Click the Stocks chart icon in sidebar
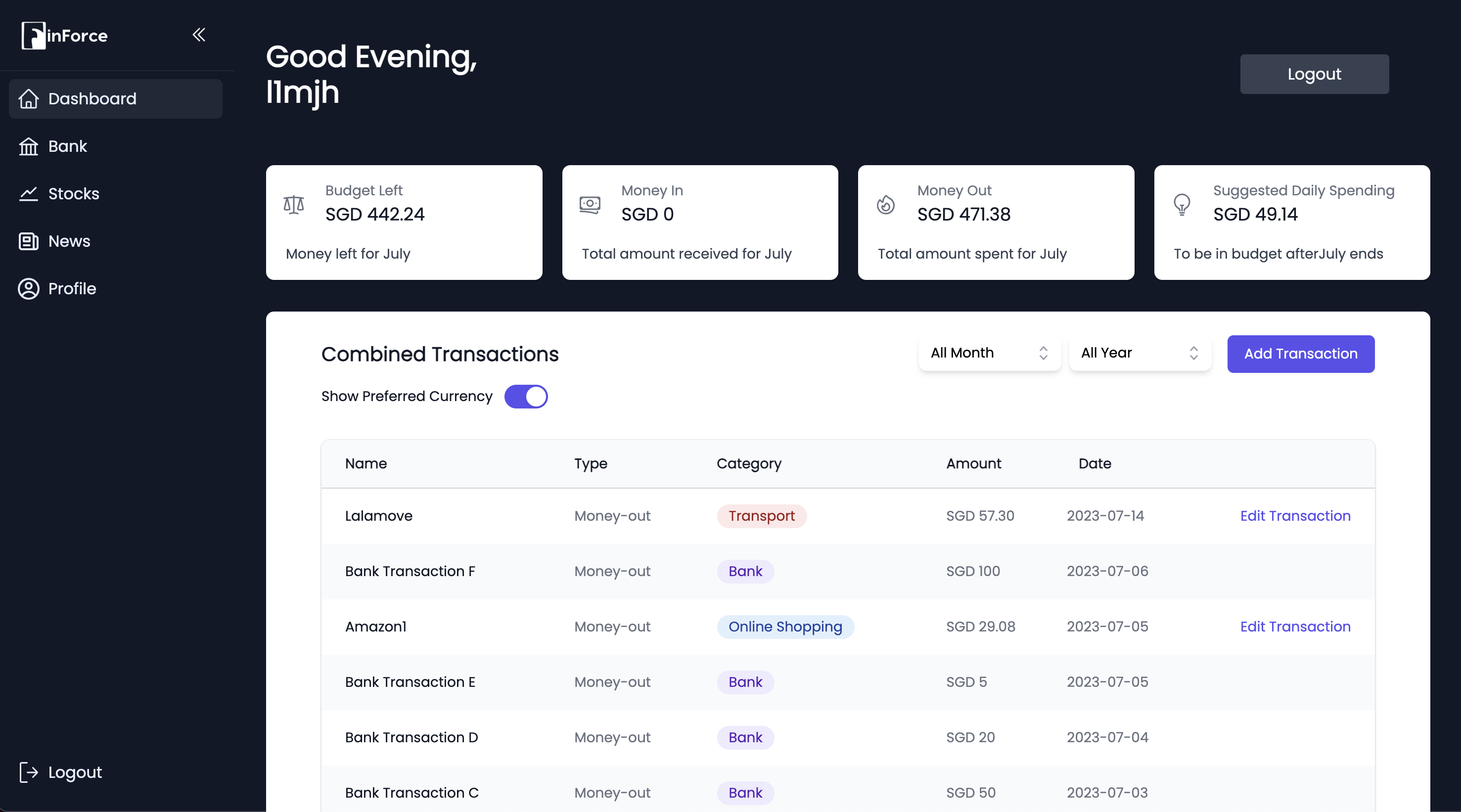This screenshot has width=1461, height=812. 28,194
